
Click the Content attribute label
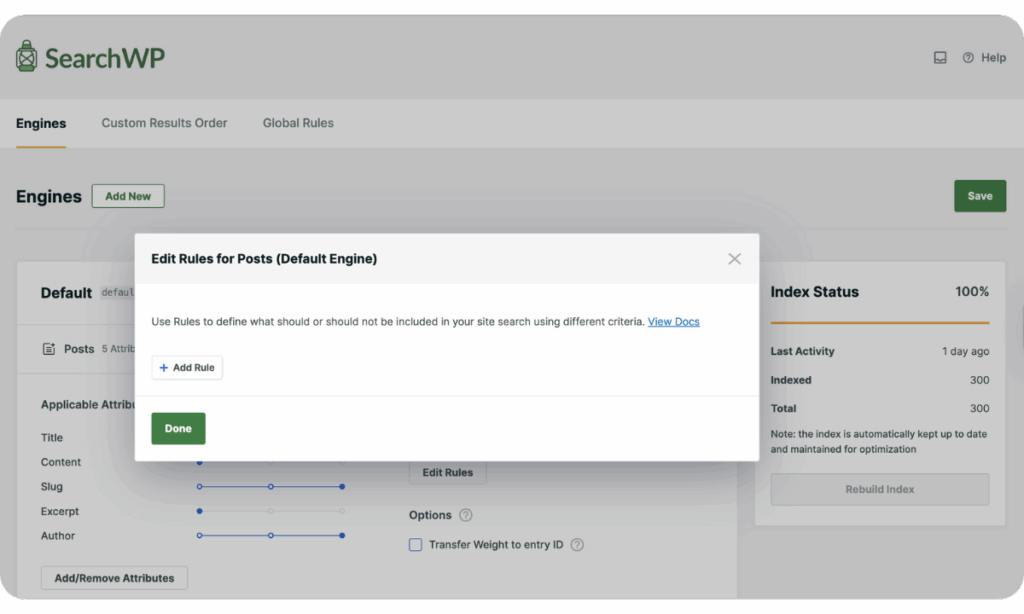point(61,462)
